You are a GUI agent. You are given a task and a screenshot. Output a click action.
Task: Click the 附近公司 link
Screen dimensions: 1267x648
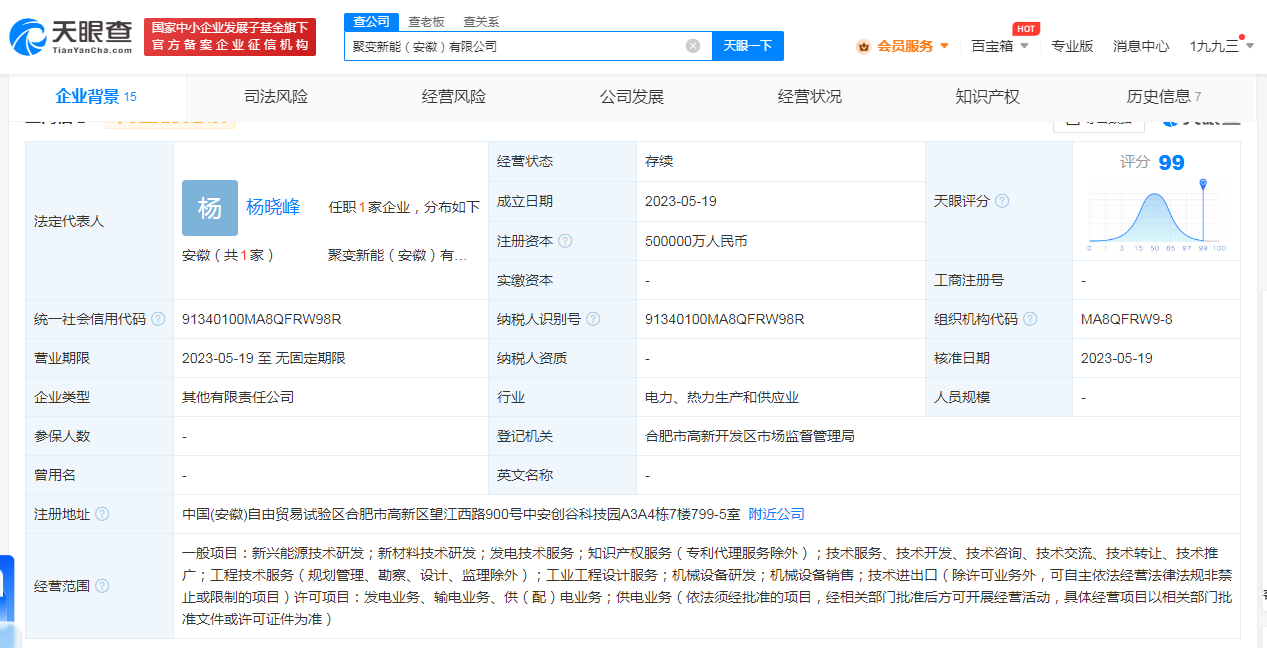coord(776,514)
